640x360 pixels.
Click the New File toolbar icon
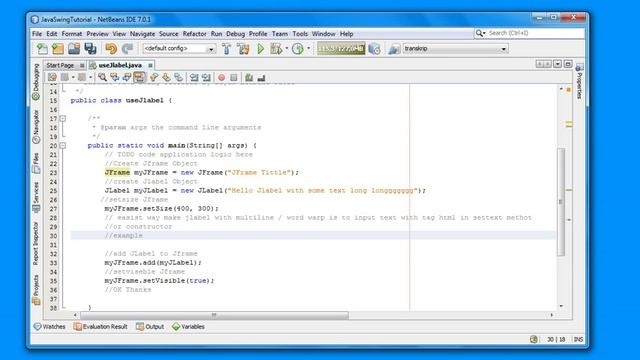click(42, 49)
